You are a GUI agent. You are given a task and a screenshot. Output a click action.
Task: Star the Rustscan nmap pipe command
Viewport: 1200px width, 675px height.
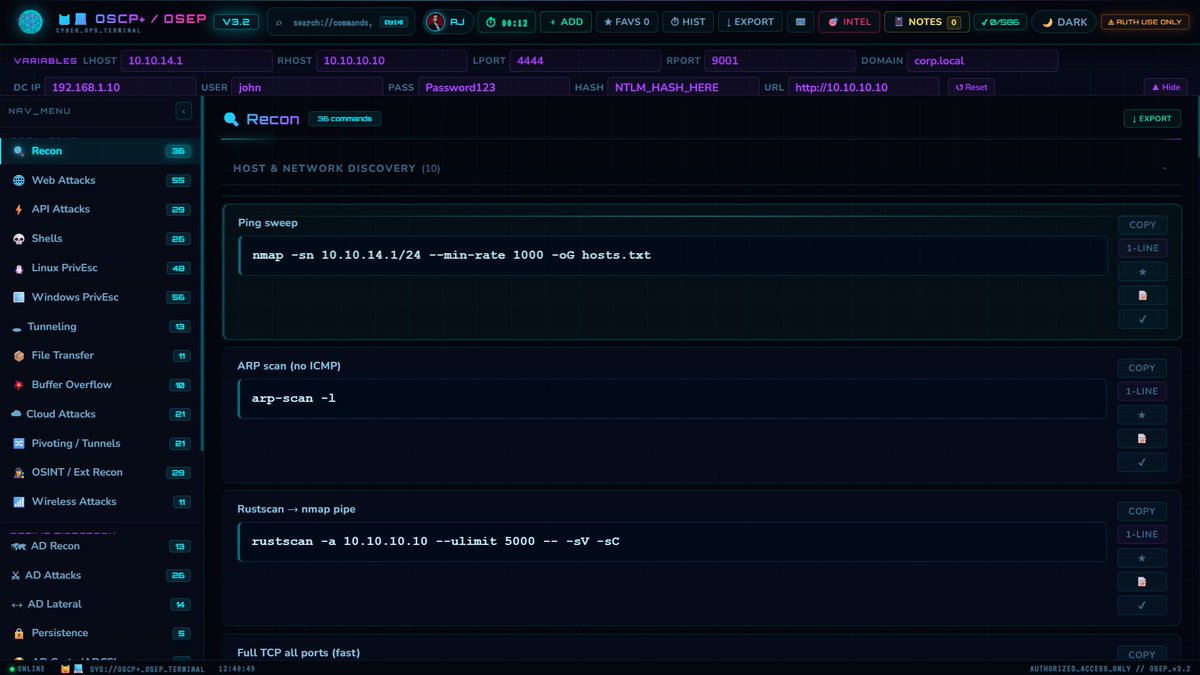[1142, 557]
